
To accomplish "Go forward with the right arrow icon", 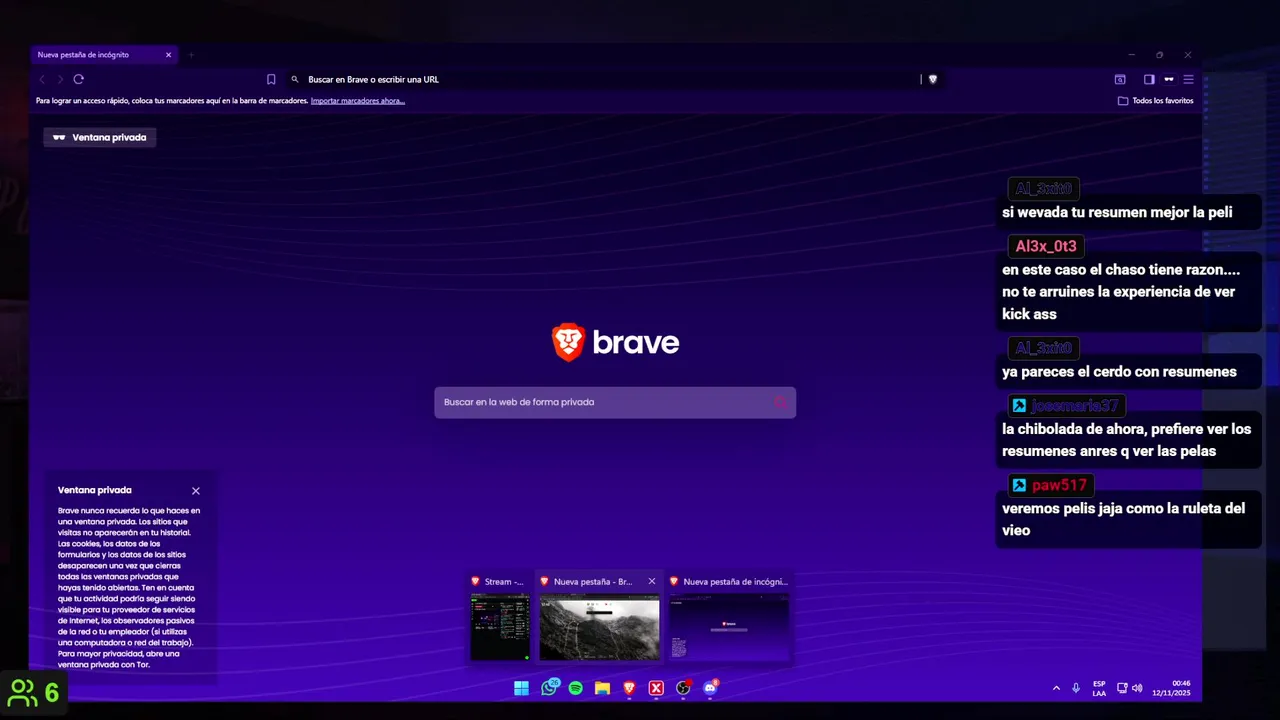I will click(x=60, y=79).
